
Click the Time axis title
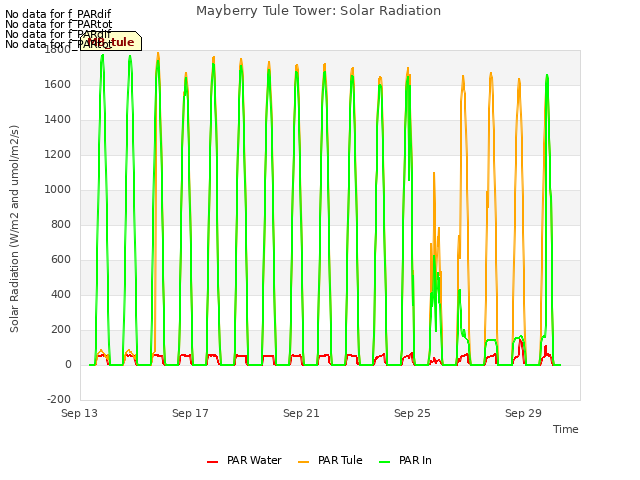pyautogui.click(x=566, y=429)
